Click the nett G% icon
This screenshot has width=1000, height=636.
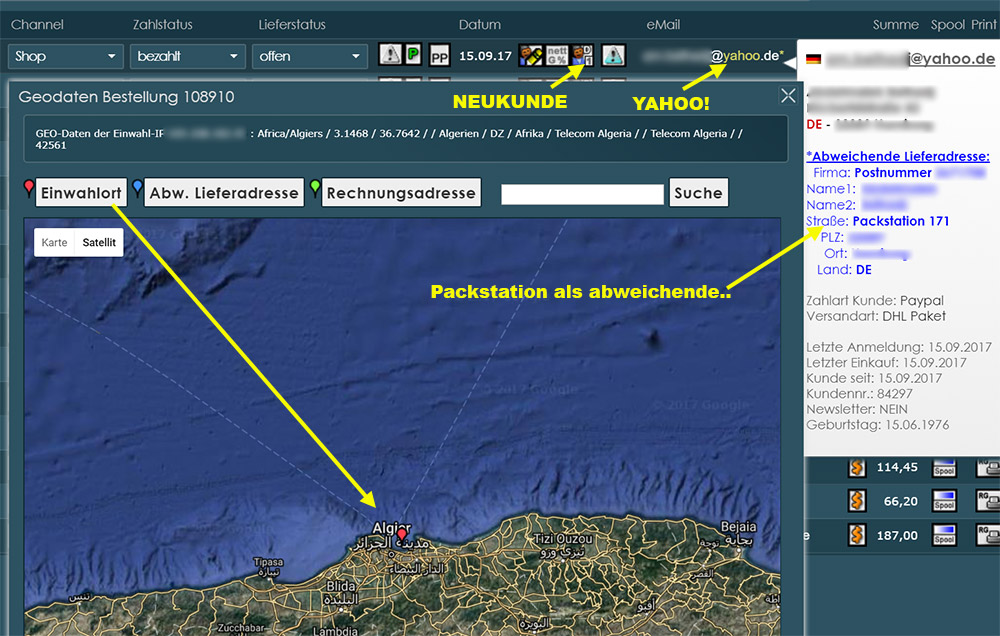click(557, 55)
